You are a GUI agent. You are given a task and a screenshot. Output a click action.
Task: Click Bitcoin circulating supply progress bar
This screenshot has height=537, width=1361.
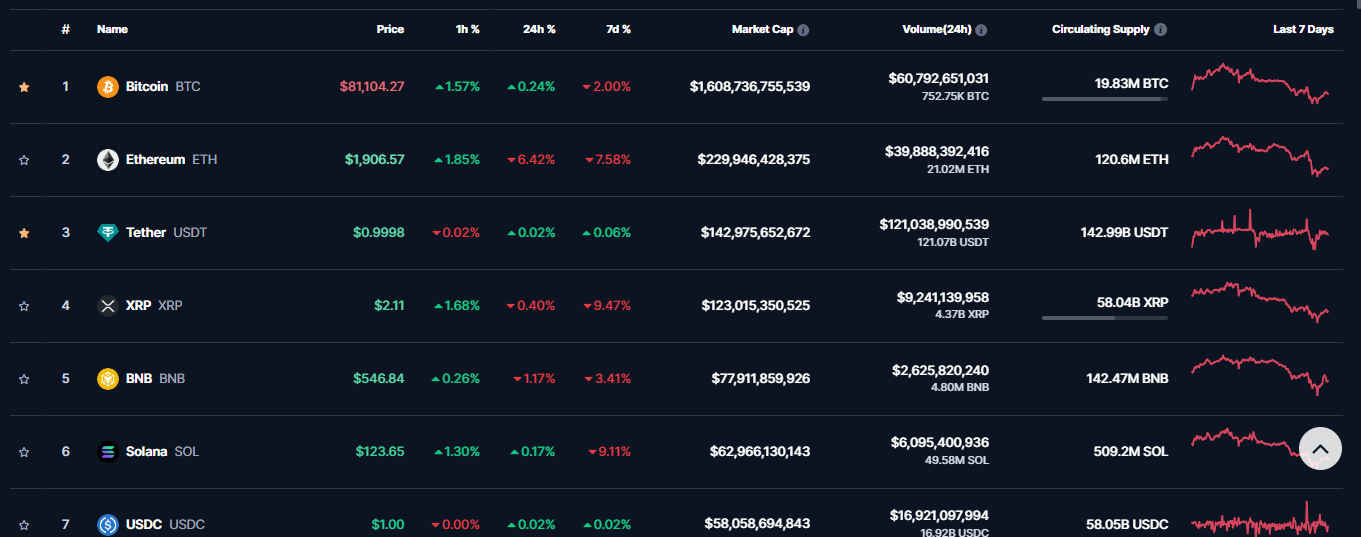point(1105,99)
